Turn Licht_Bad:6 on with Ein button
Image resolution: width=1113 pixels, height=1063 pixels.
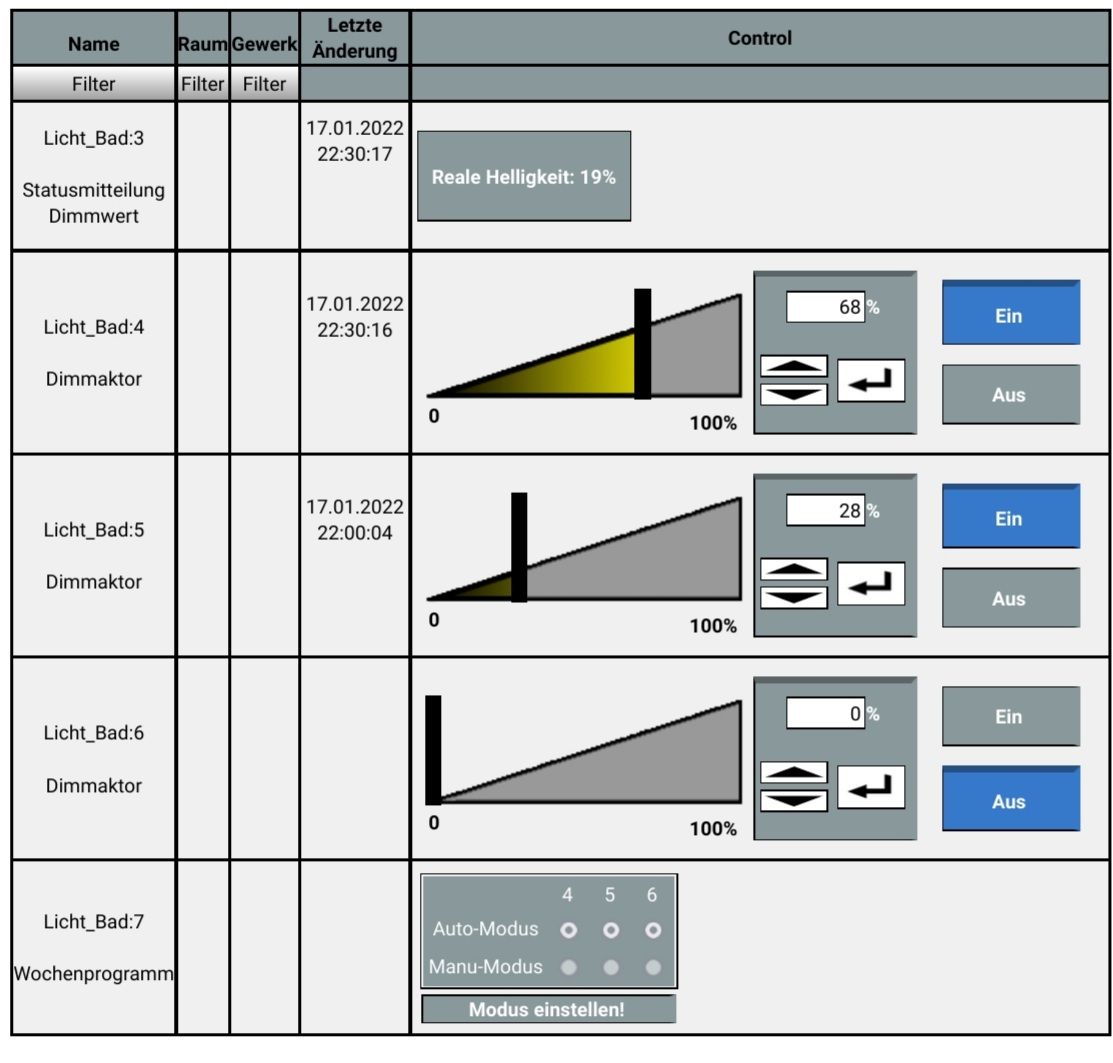[x=1011, y=717]
